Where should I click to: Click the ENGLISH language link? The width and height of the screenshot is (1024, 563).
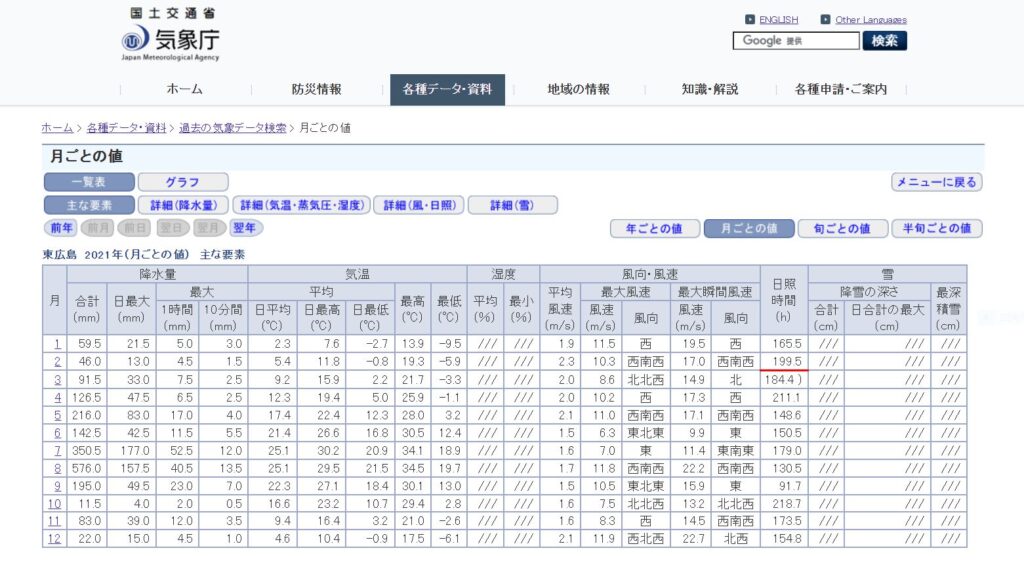(x=778, y=20)
